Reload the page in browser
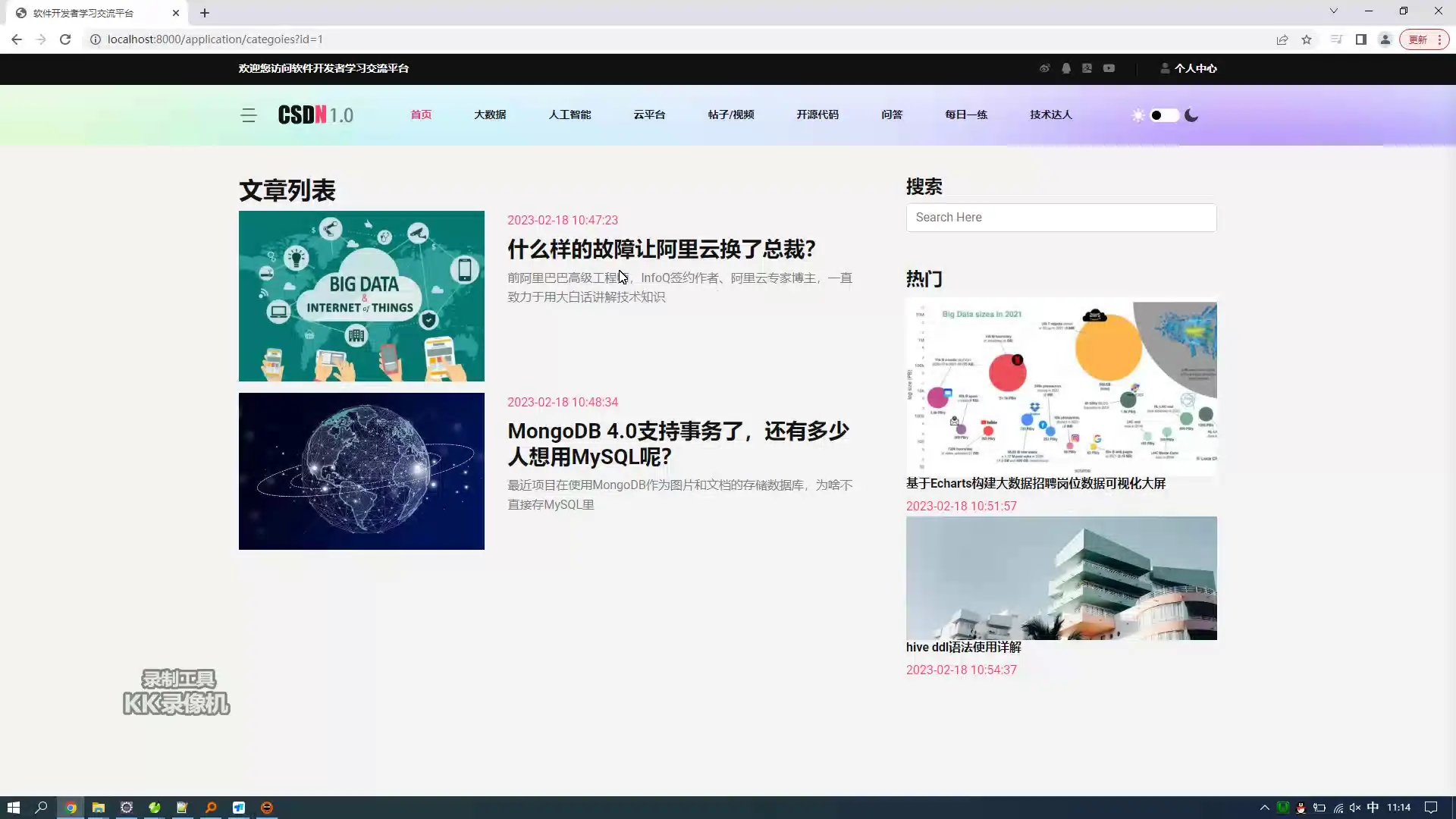The height and width of the screenshot is (819, 1456). [x=65, y=39]
